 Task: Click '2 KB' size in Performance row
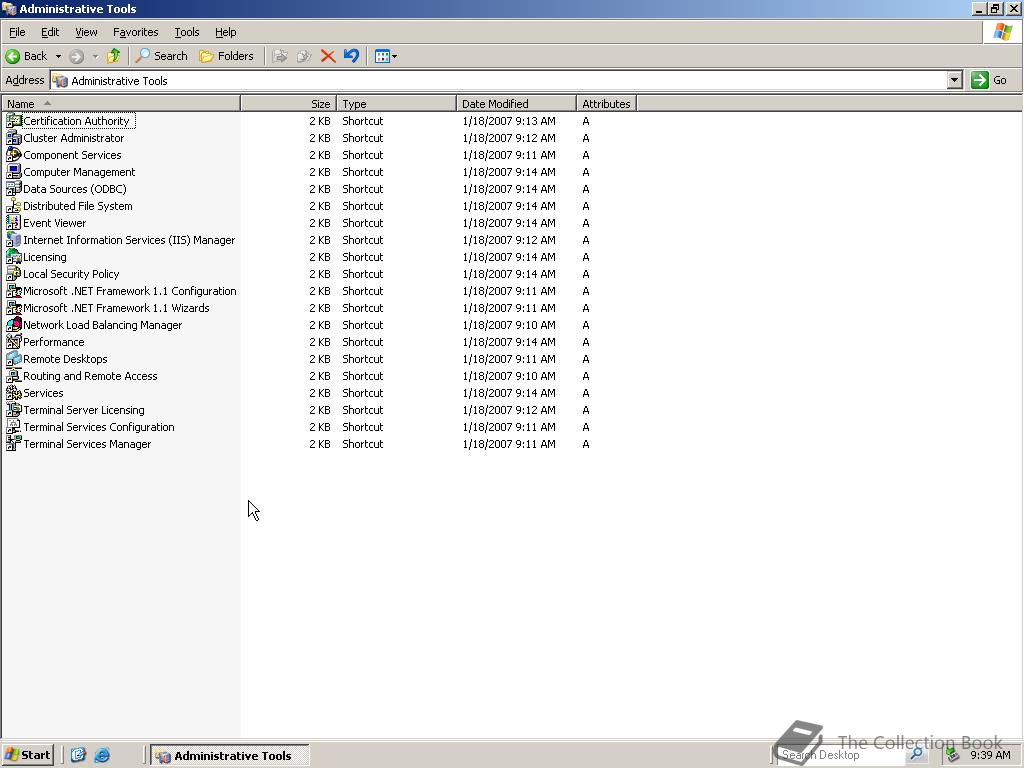click(319, 342)
